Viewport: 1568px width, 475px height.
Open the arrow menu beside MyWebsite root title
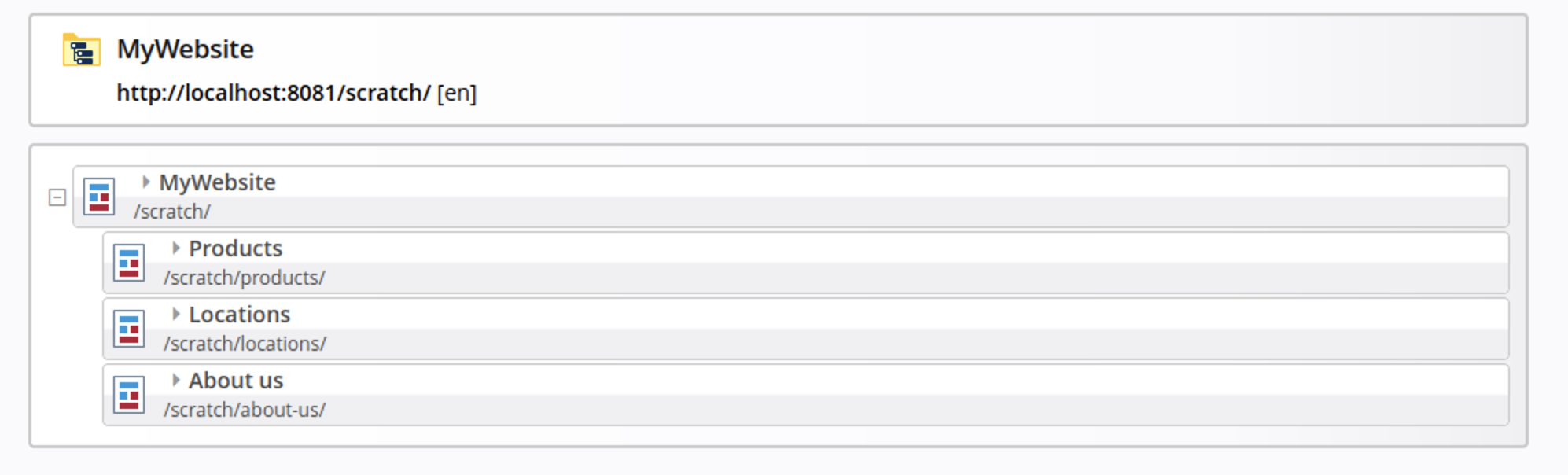145,182
